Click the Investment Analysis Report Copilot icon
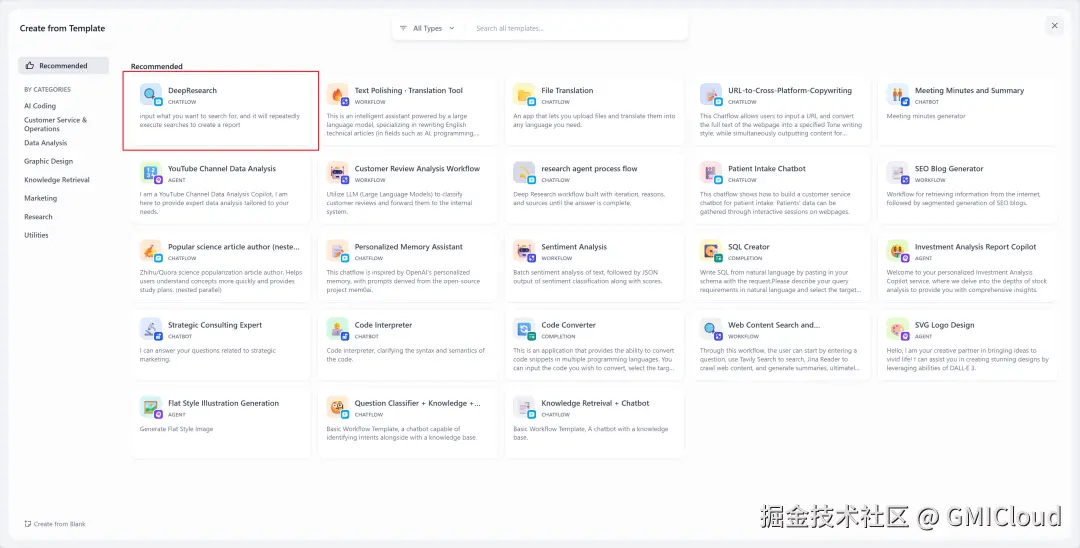Screen dimensions: 1080x548 tap(897, 251)
